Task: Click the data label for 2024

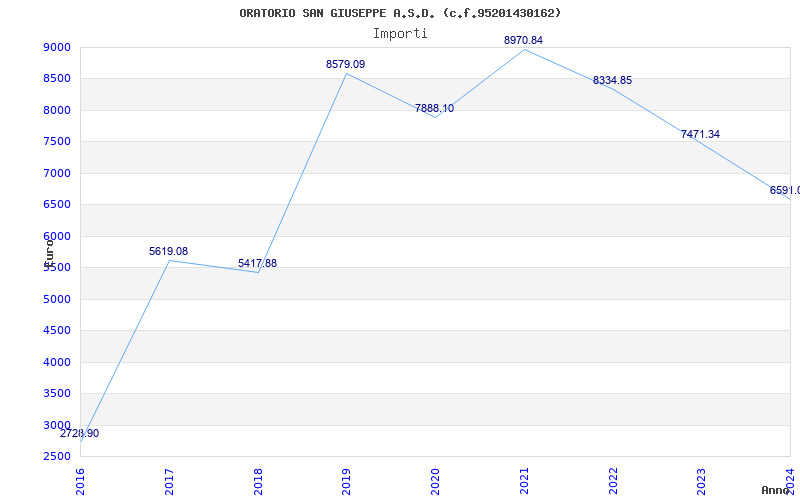Action: click(x=785, y=191)
